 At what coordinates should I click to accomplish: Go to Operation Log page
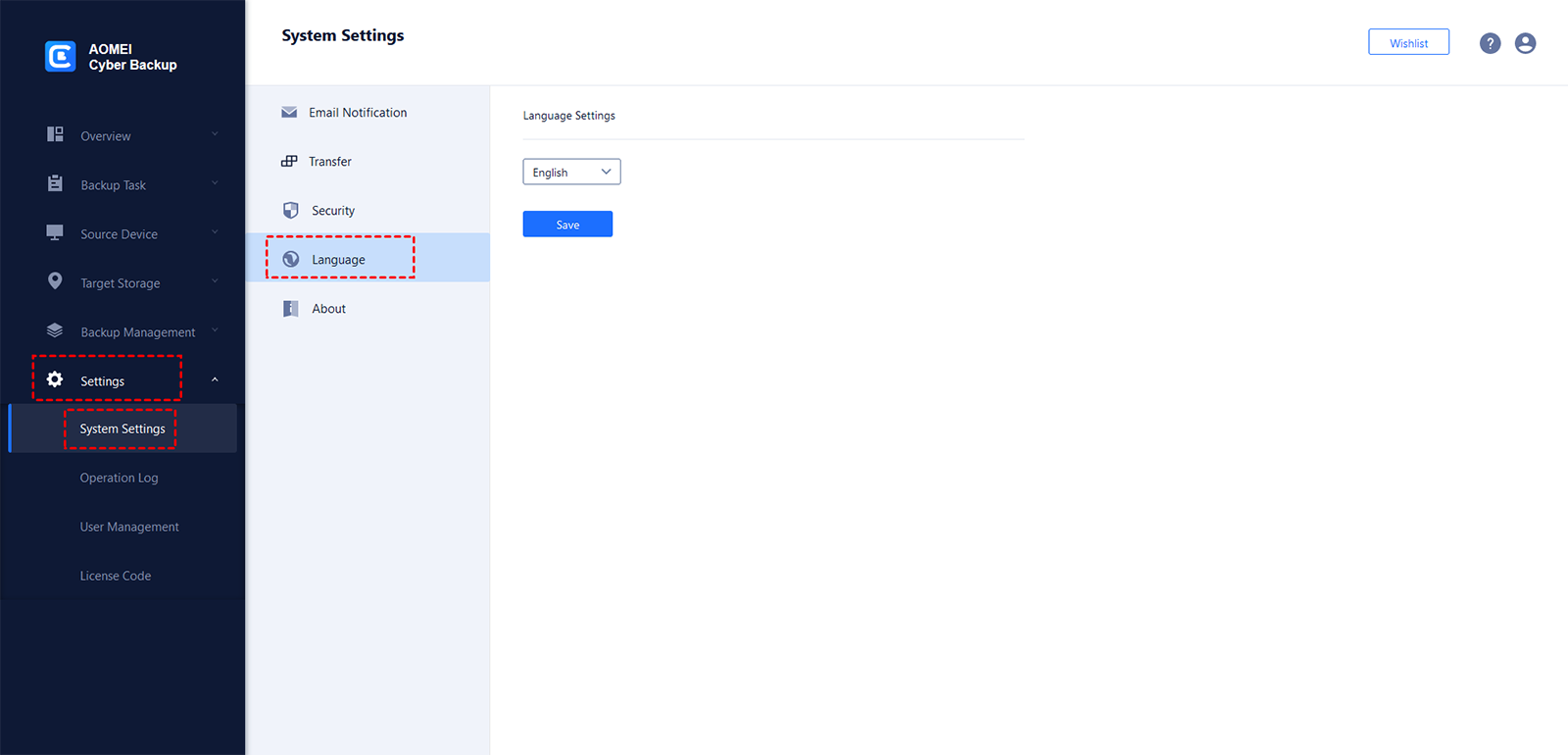[x=119, y=478]
